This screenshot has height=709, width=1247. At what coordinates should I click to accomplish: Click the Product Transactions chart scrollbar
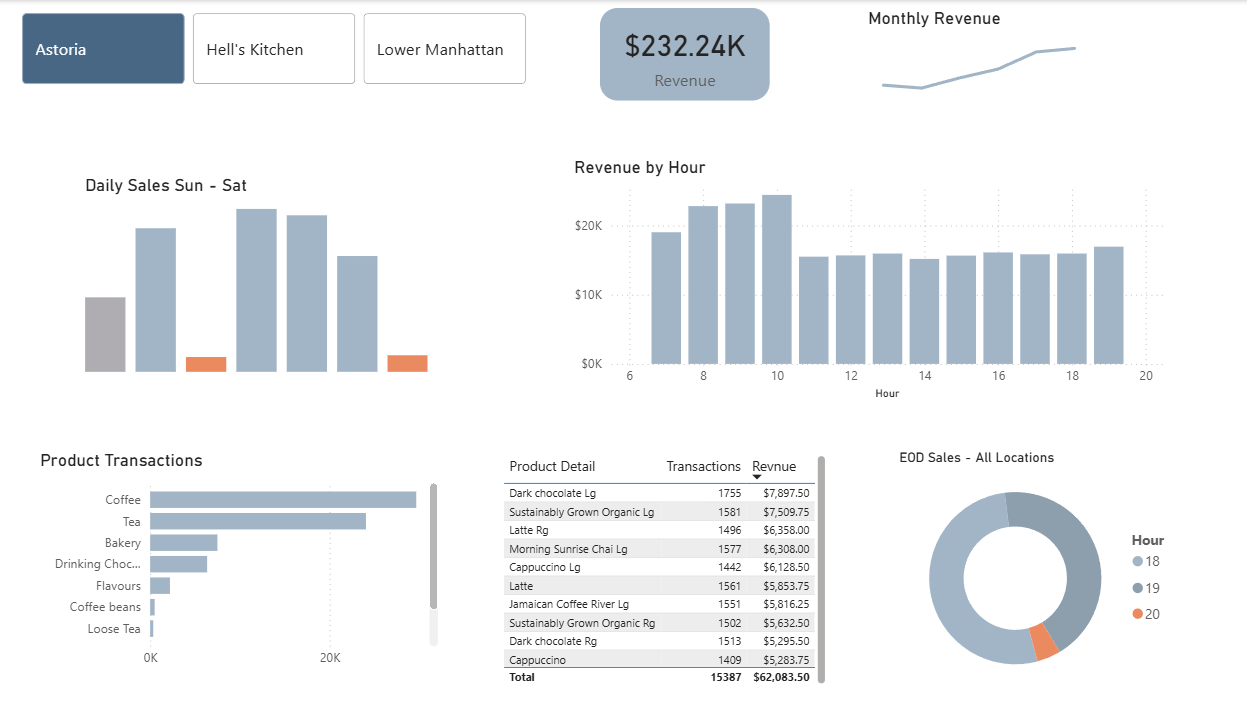pyautogui.click(x=433, y=546)
